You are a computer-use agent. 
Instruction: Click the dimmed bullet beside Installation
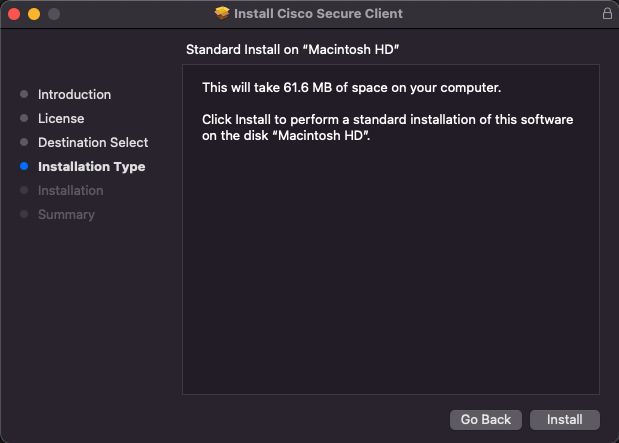[24, 191]
